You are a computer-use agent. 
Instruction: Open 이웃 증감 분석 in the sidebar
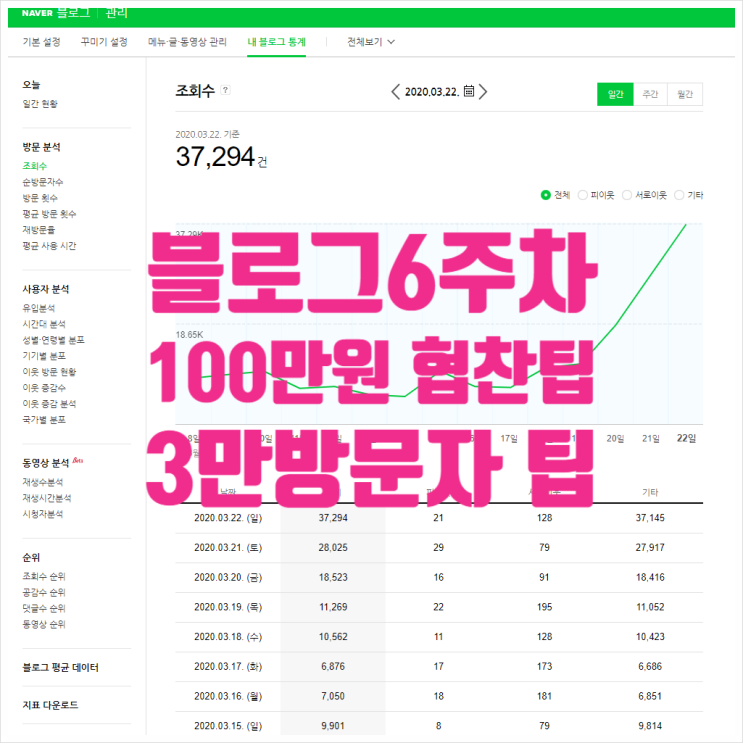[49, 404]
